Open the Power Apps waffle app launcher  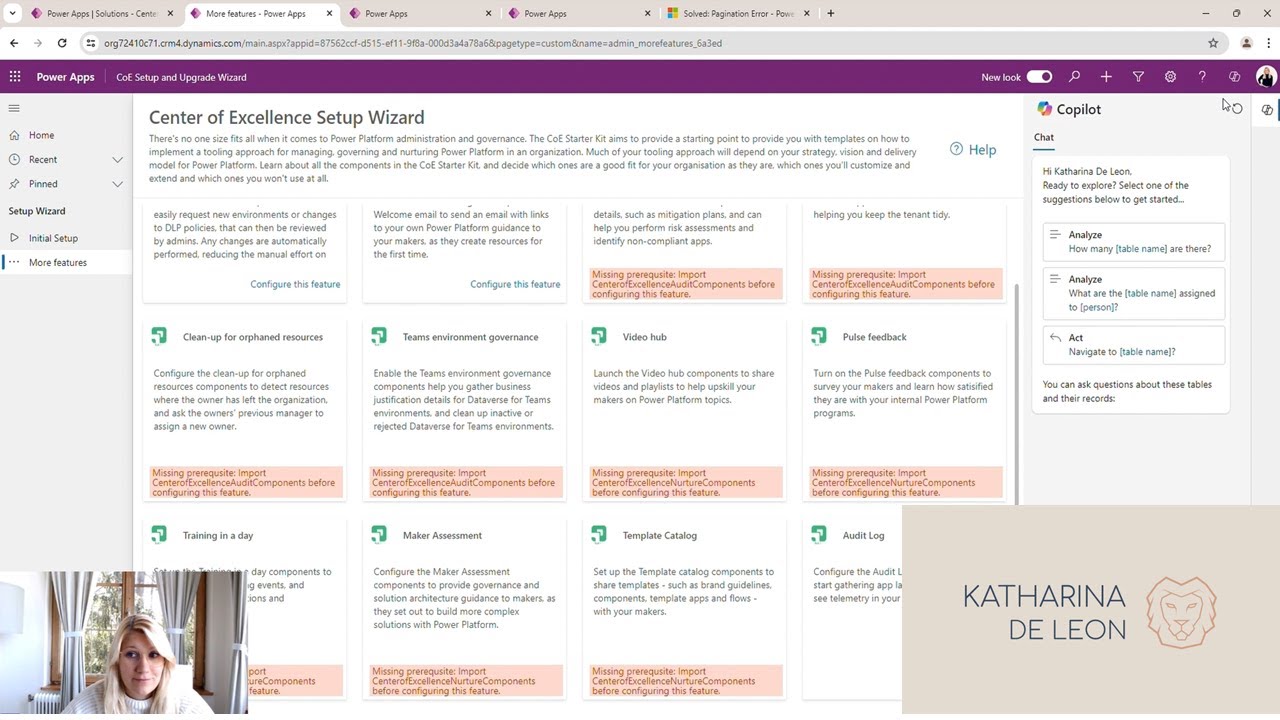tap(15, 77)
